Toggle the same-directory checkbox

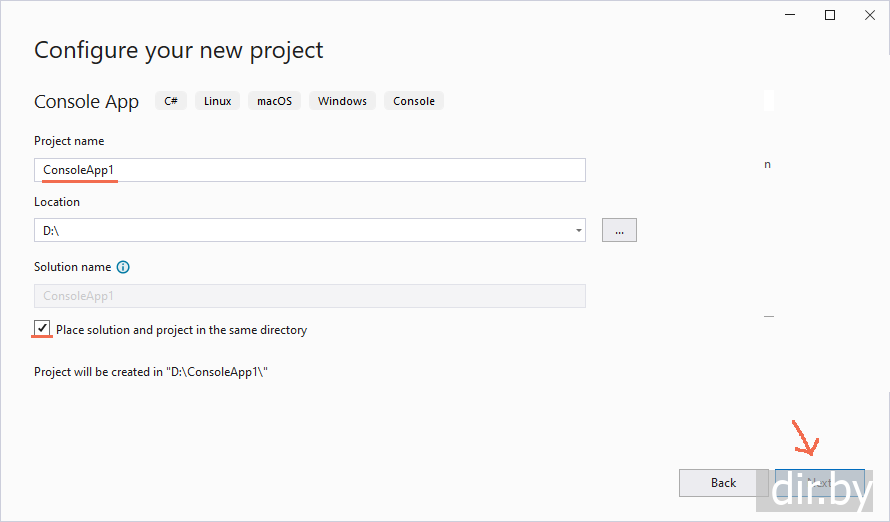click(42, 328)
